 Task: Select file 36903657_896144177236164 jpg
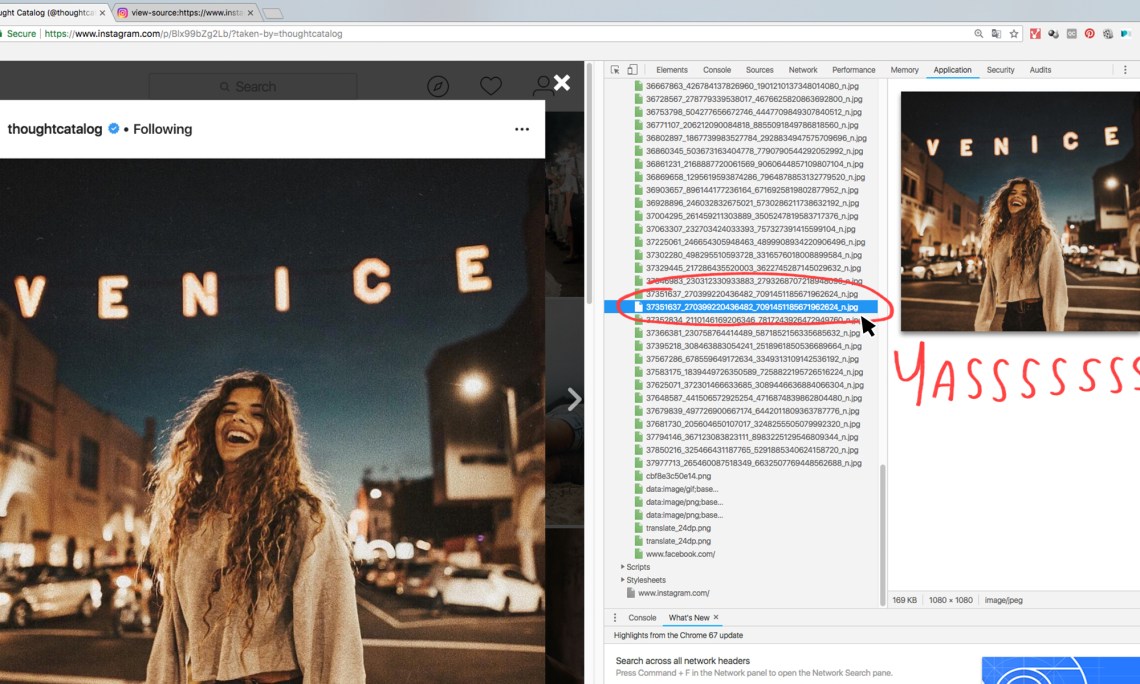[752, 190]
